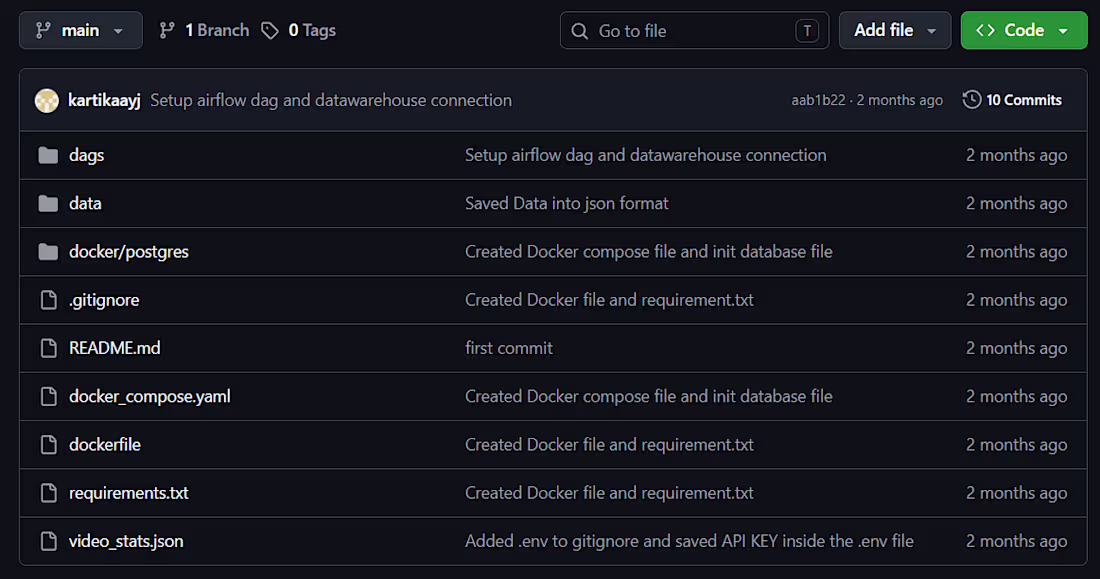
Task: Click kartikaayj avatar image
Action: [47, 100]
